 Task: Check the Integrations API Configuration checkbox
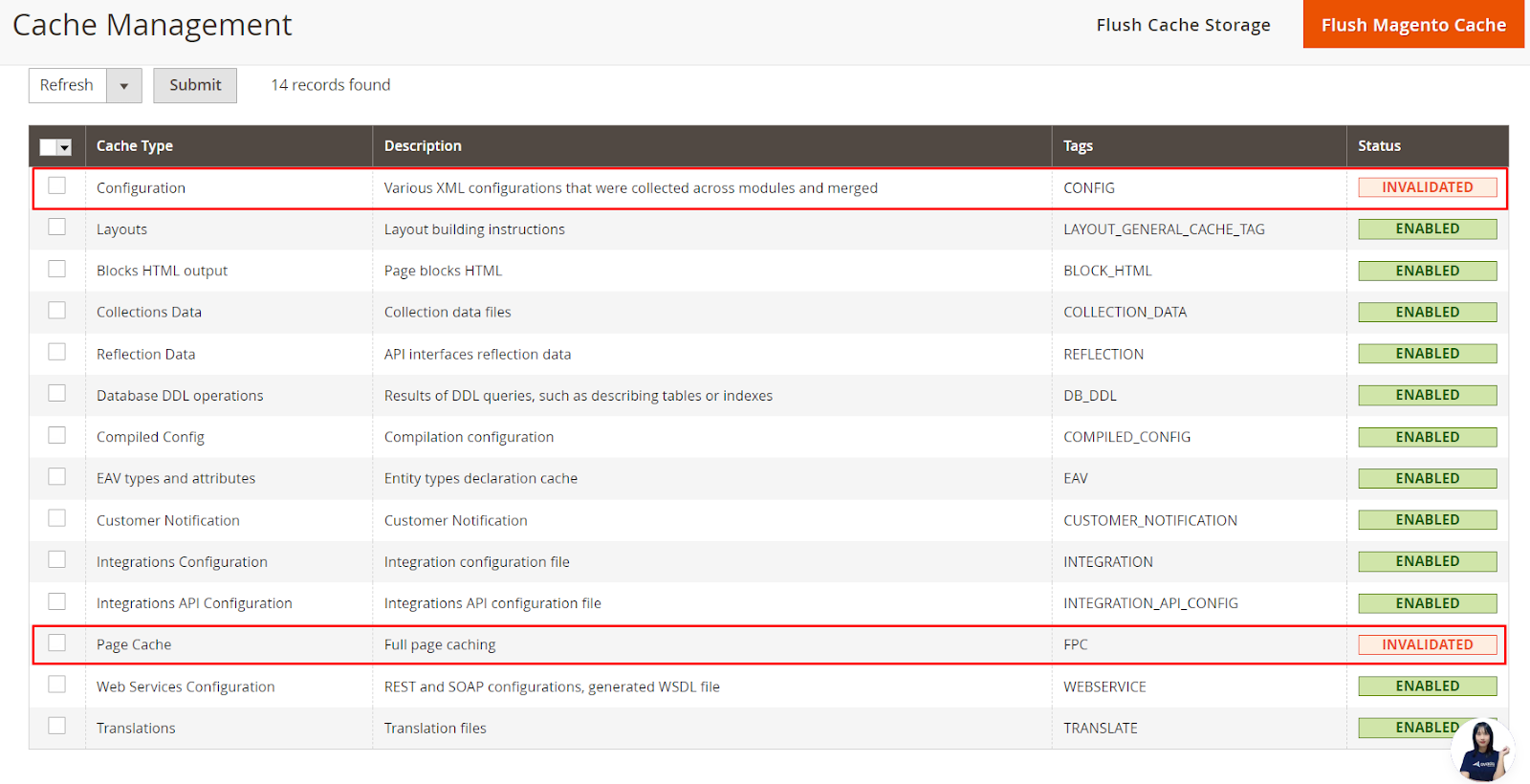57,601
